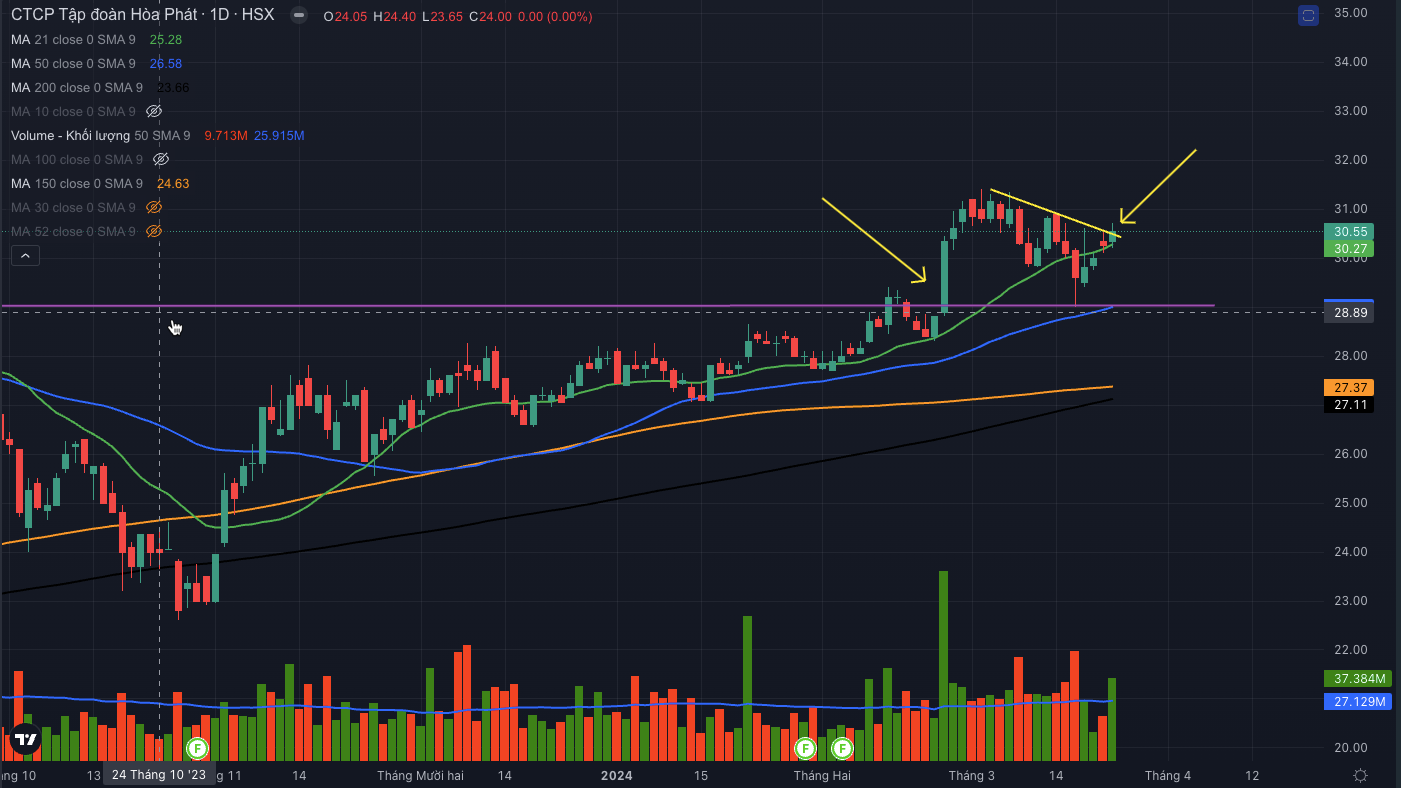Click the 2024 label on time axis
The image size is (1401, 788).
point(617,775)
